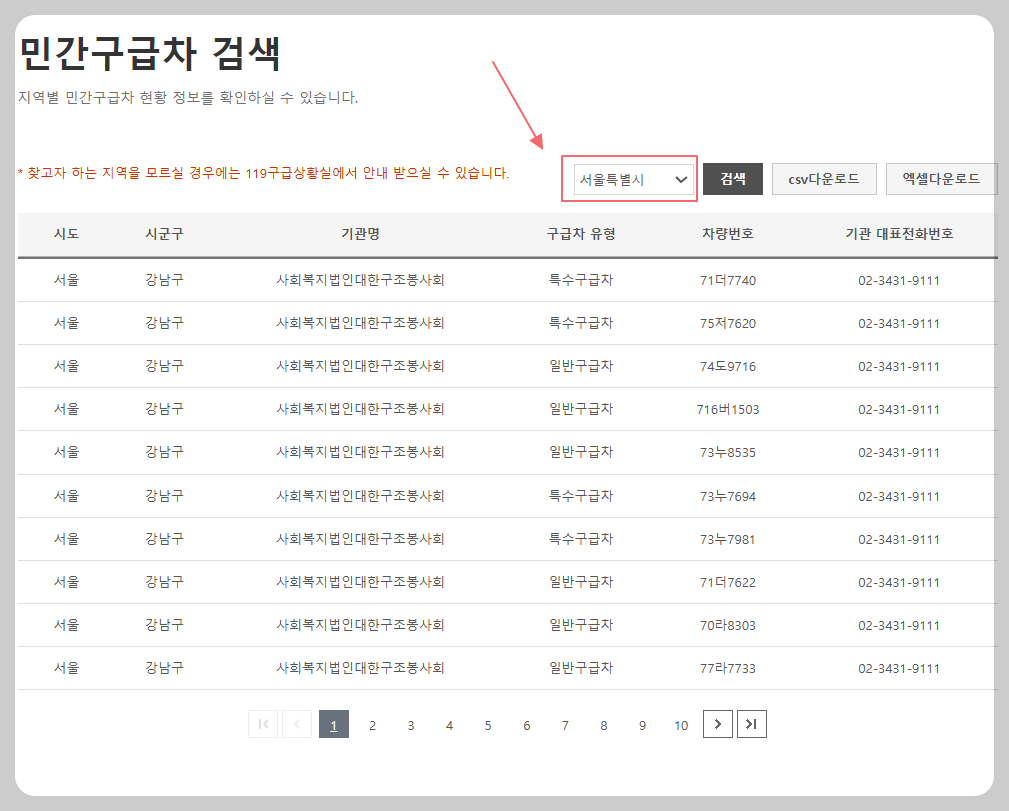Open the 서울특별시 region dropdown
Image resolution: width=1009 pixels, height=811 pixels.
point(633,180)
